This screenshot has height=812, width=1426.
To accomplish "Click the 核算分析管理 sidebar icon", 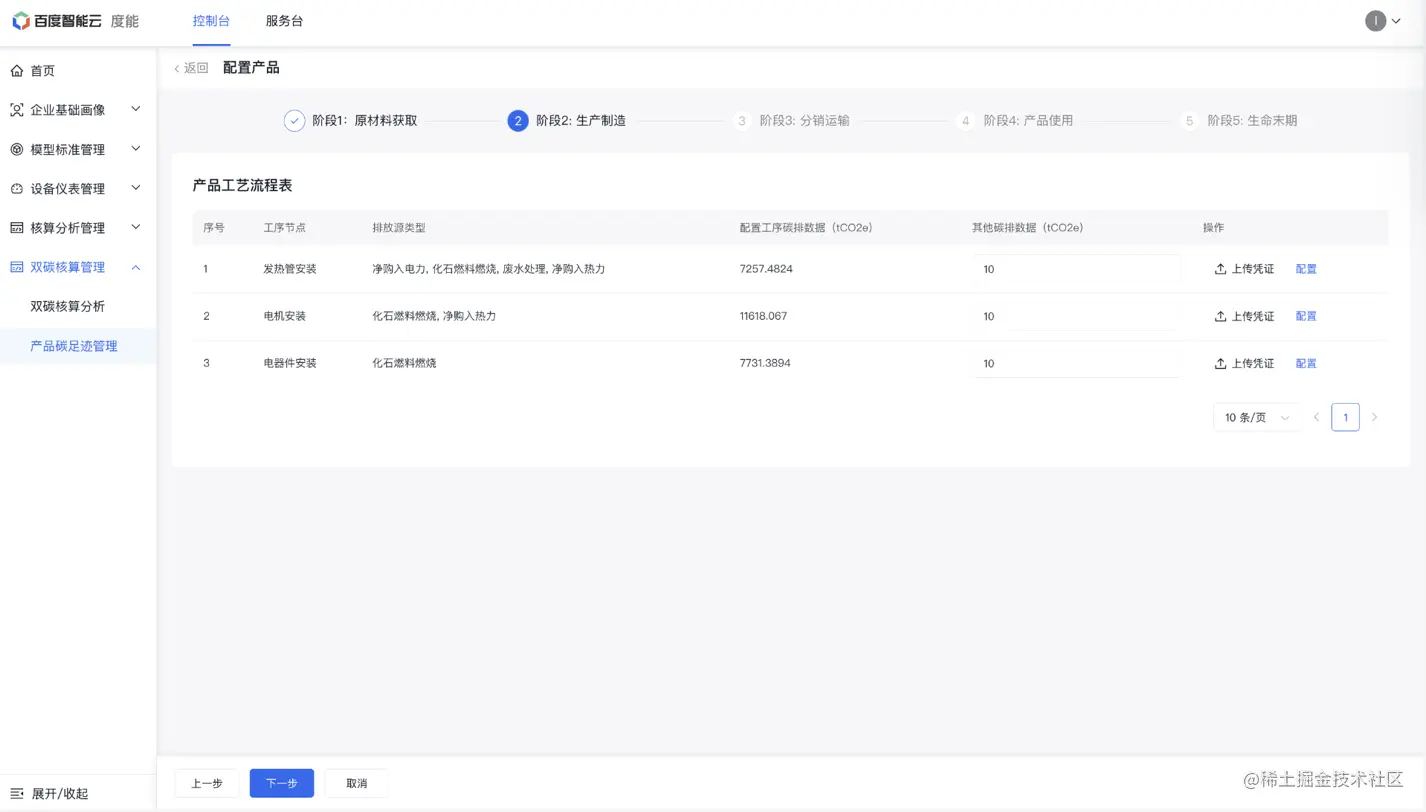I will 17,228.
